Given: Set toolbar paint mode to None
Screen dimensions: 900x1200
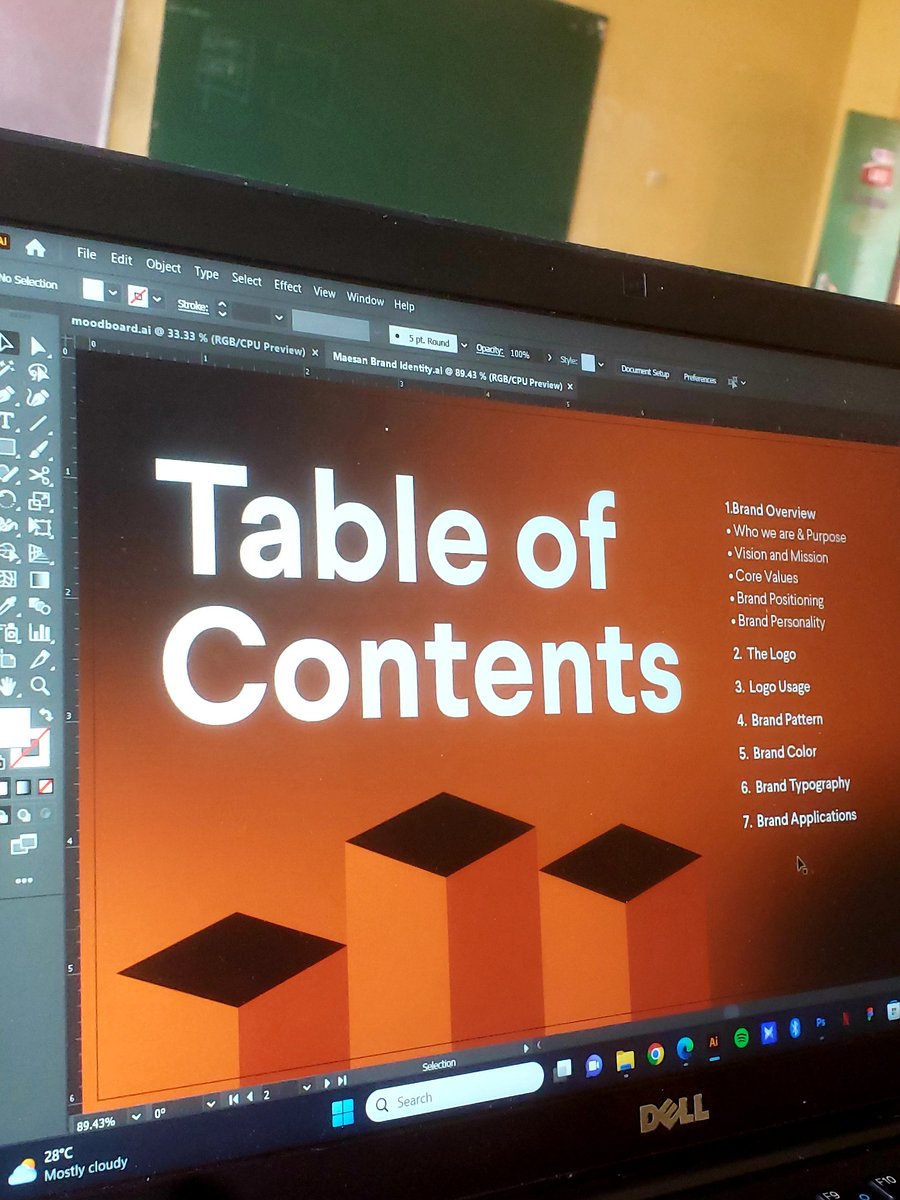Looking at the screenshot, I should [46, 787].
